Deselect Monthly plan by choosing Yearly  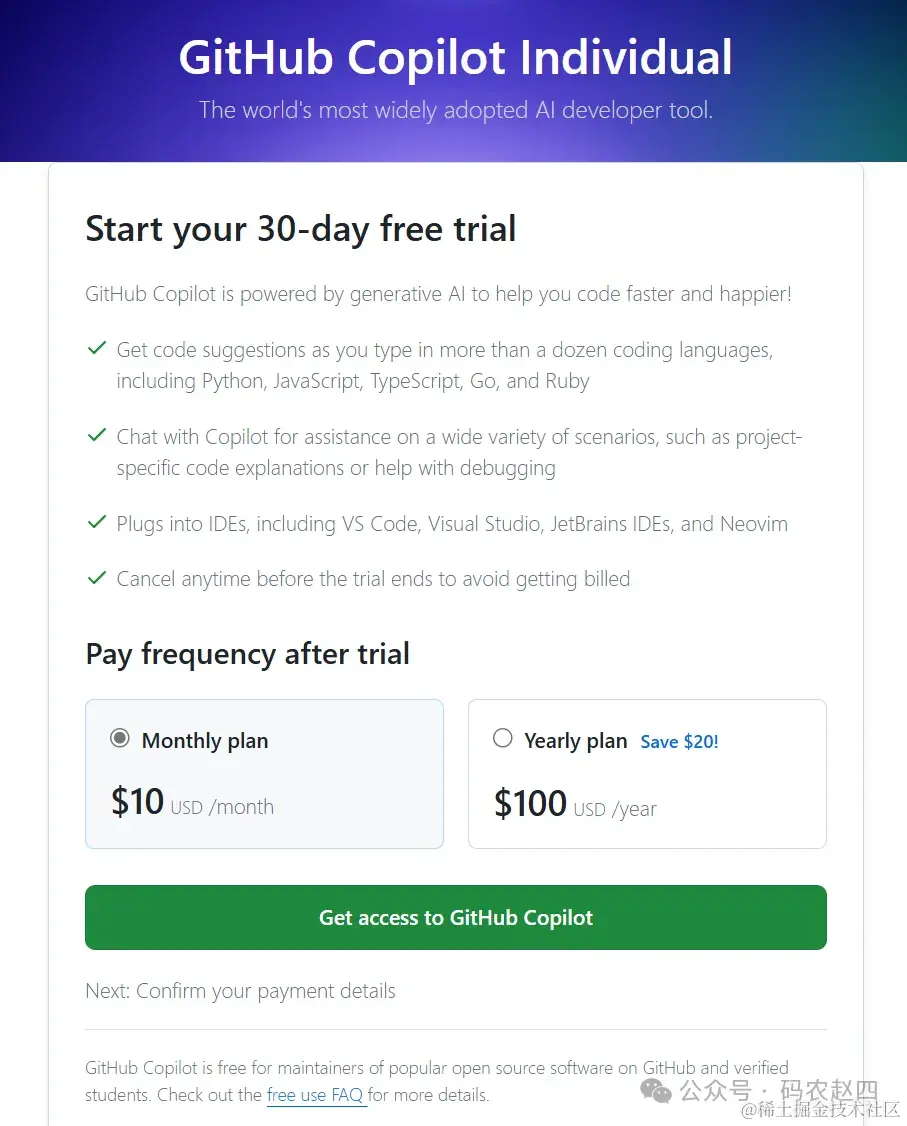(x=502, y=738)
